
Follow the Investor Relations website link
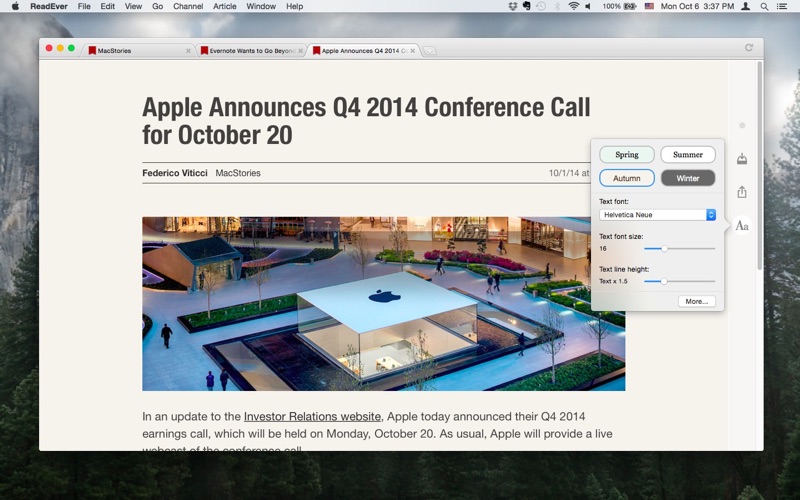312,417
